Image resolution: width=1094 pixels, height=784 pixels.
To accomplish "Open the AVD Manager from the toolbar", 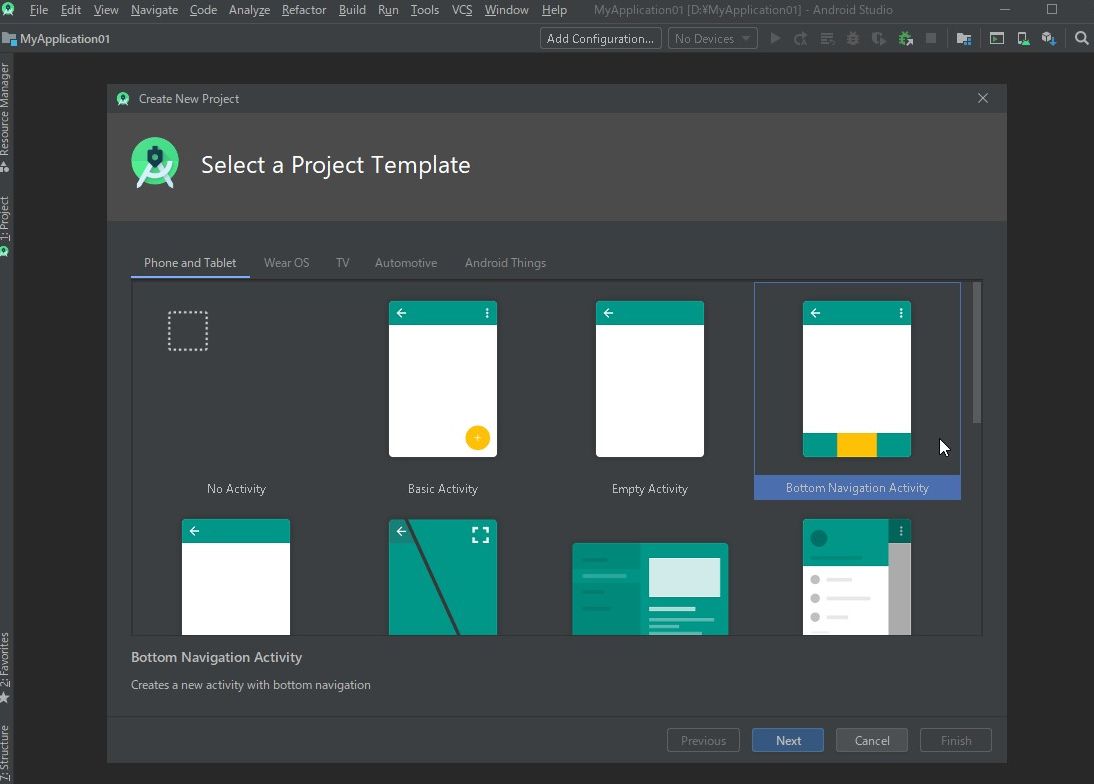I will click(x=997, y=38).
